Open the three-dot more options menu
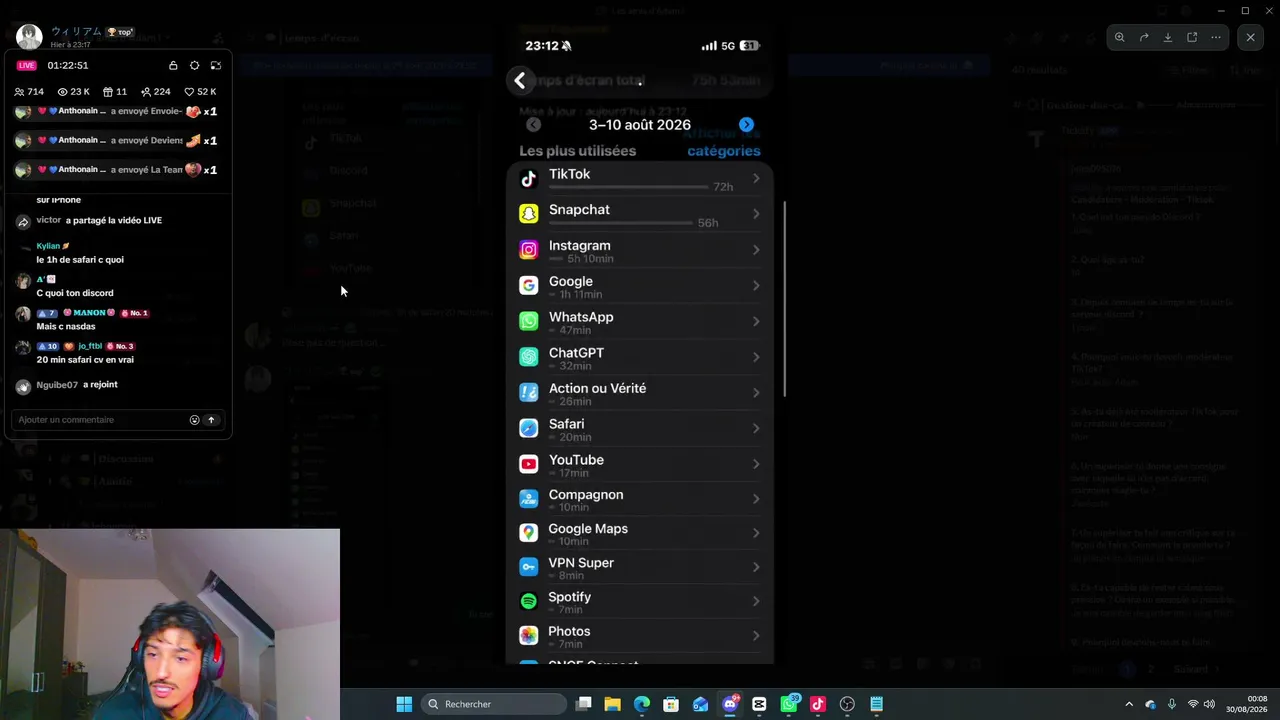The image size is (1280, 720). click(x=1216, y=38)
